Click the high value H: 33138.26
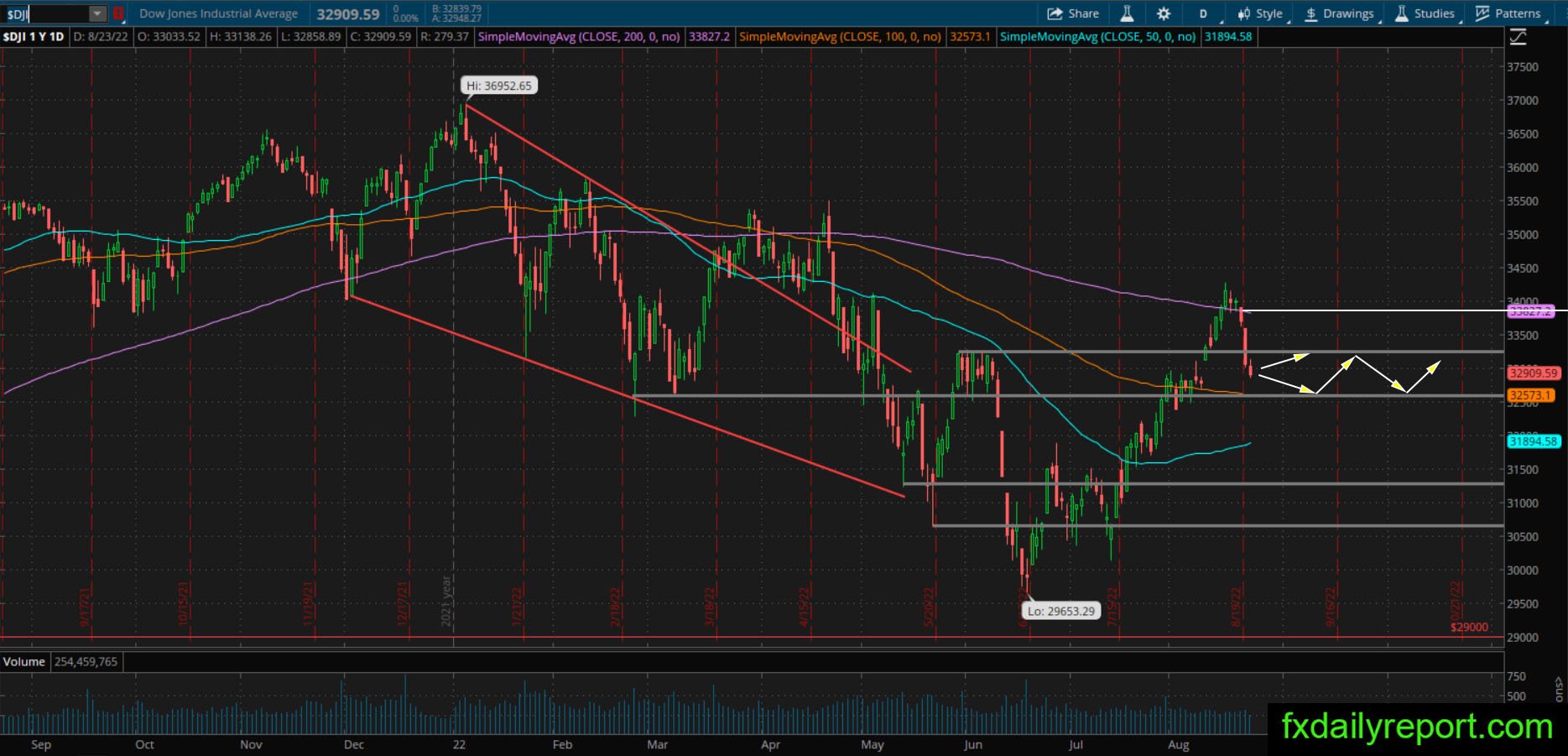The width and height of the screenshot is (1568, 756). point(241,37)
